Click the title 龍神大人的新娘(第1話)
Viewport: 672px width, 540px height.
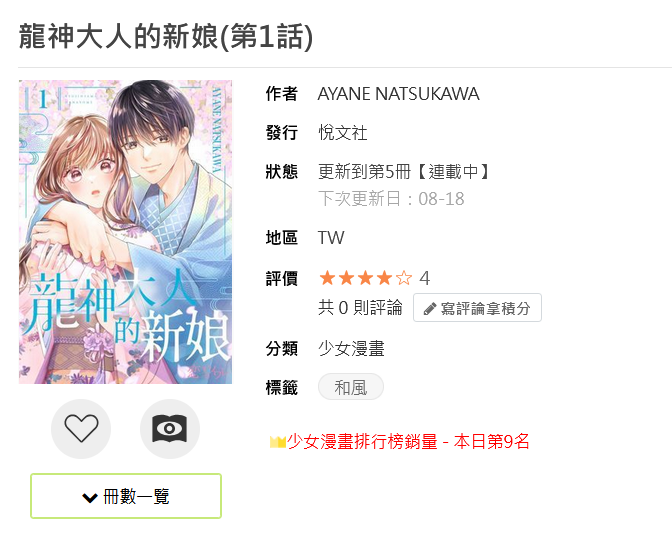(166, 36)
